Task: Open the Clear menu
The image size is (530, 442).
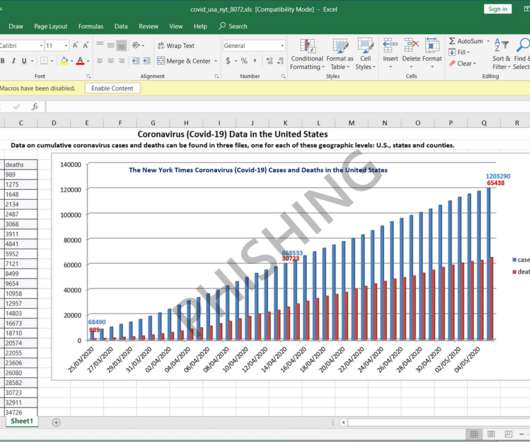Action: pyautogui.click(x=462, y=63)
